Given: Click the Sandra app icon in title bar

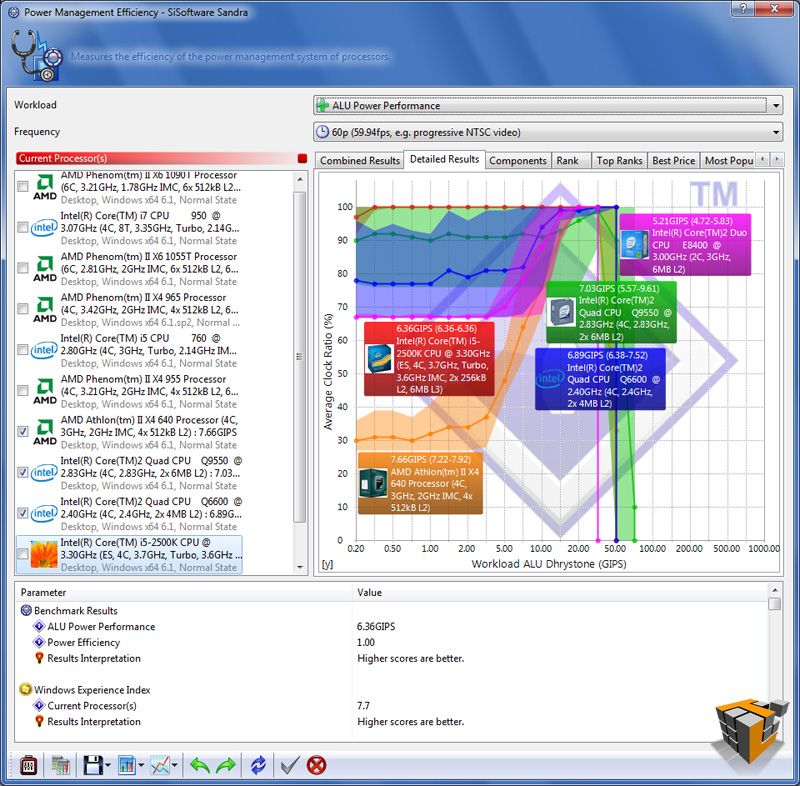Looking at the screenshot, I should [14, 12].
